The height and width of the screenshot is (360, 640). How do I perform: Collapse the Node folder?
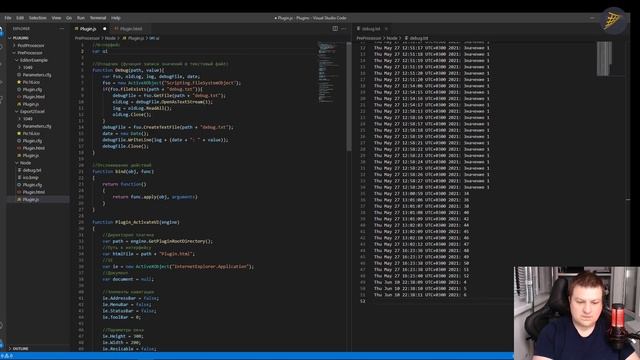pos(25,163)
